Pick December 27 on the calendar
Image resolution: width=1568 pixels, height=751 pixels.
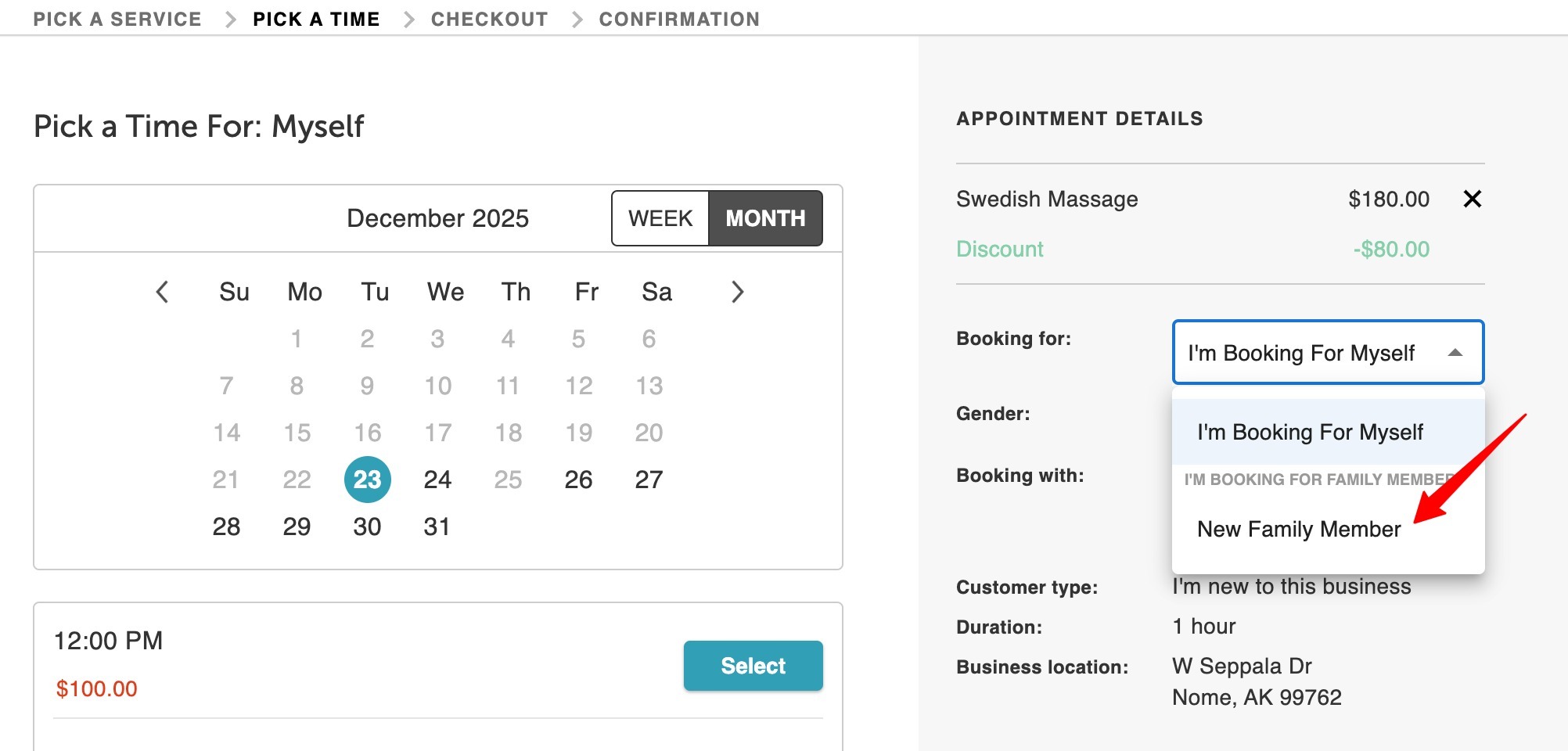pyautogui.click(x=649, y=480)
